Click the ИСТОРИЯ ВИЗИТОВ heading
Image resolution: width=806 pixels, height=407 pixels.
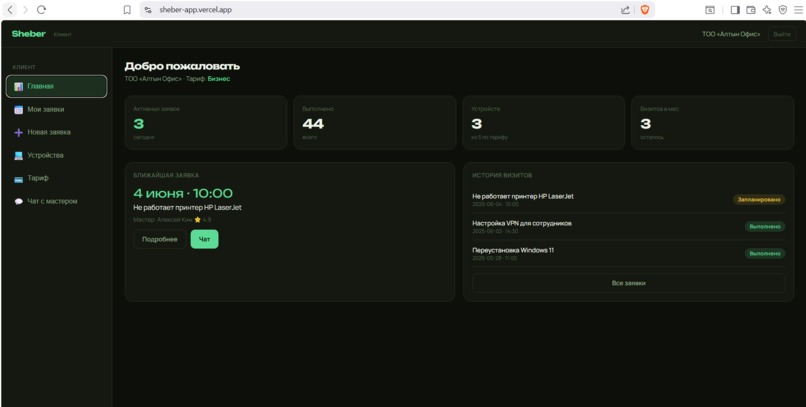point(502,175)
